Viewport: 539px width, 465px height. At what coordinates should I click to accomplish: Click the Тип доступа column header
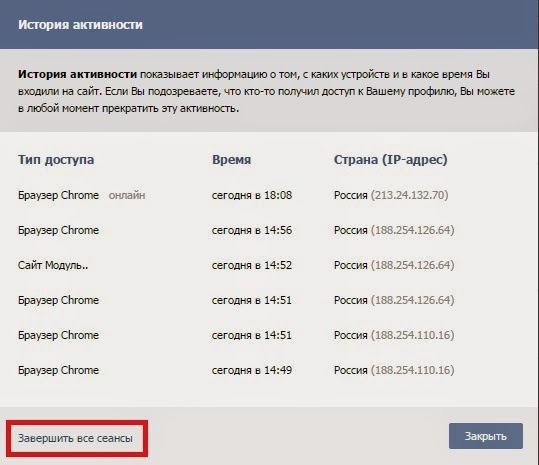56,160
